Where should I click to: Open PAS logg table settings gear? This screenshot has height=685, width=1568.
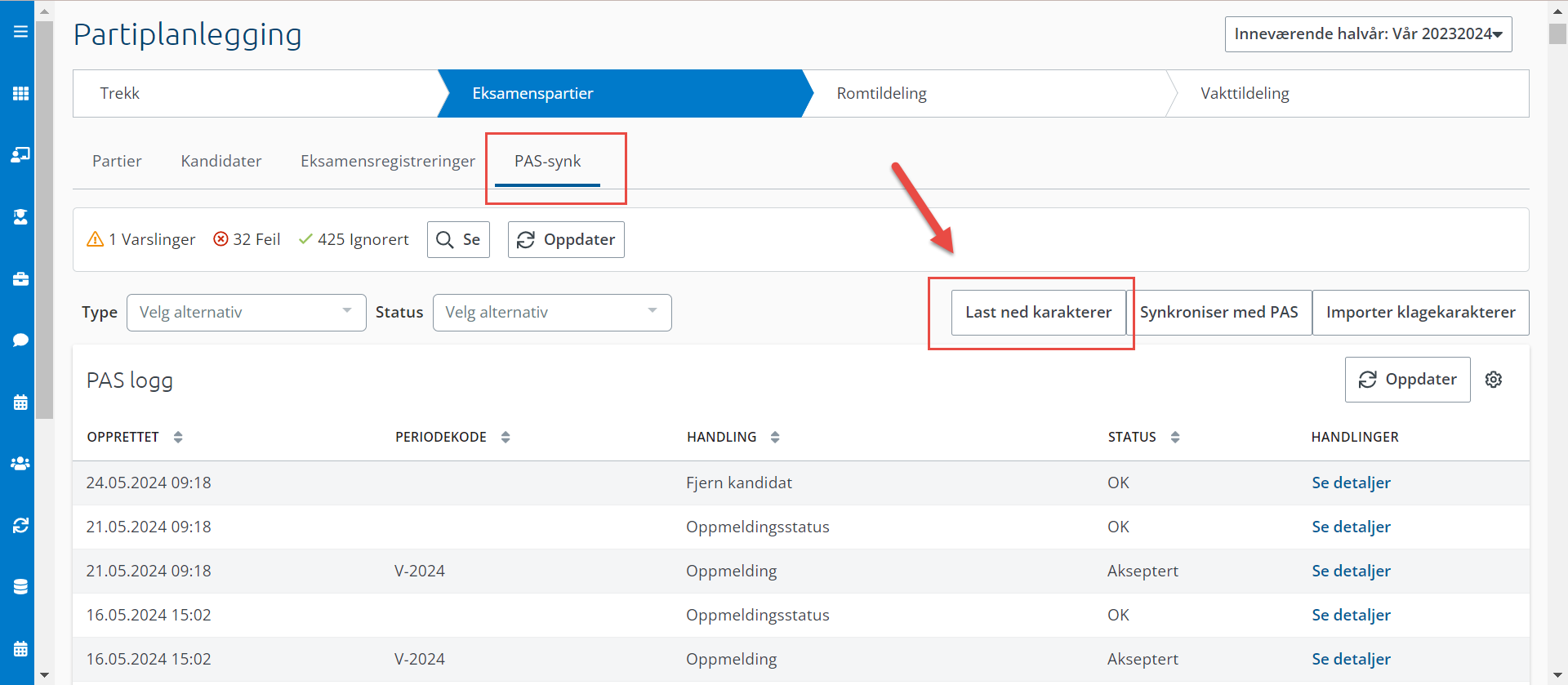point(1493,380)
